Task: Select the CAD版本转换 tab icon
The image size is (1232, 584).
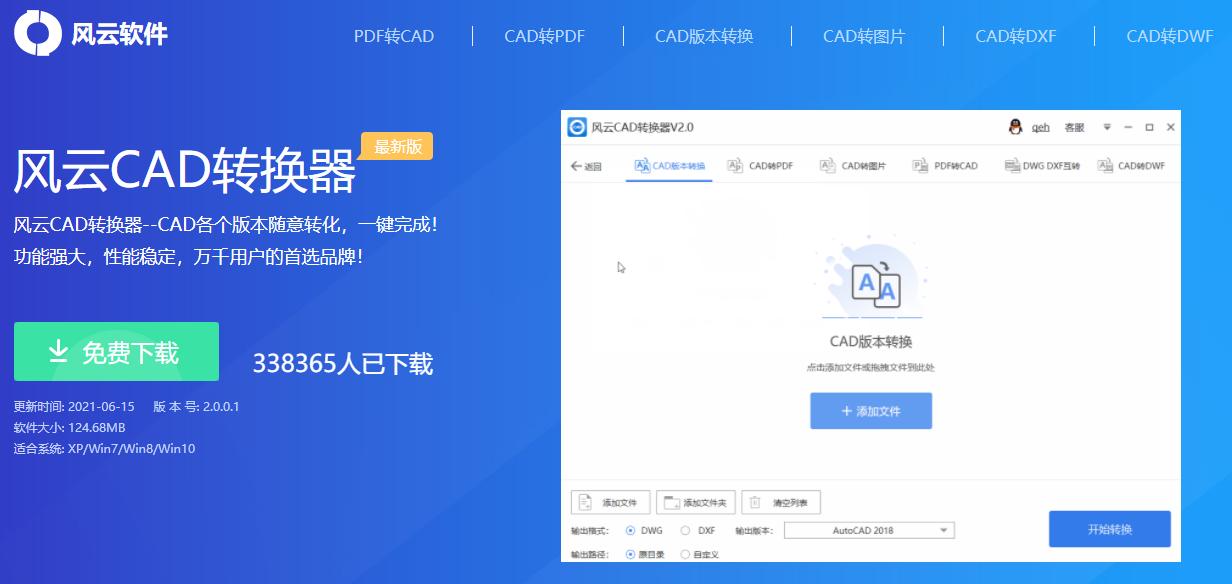Action: pos(640,165)
